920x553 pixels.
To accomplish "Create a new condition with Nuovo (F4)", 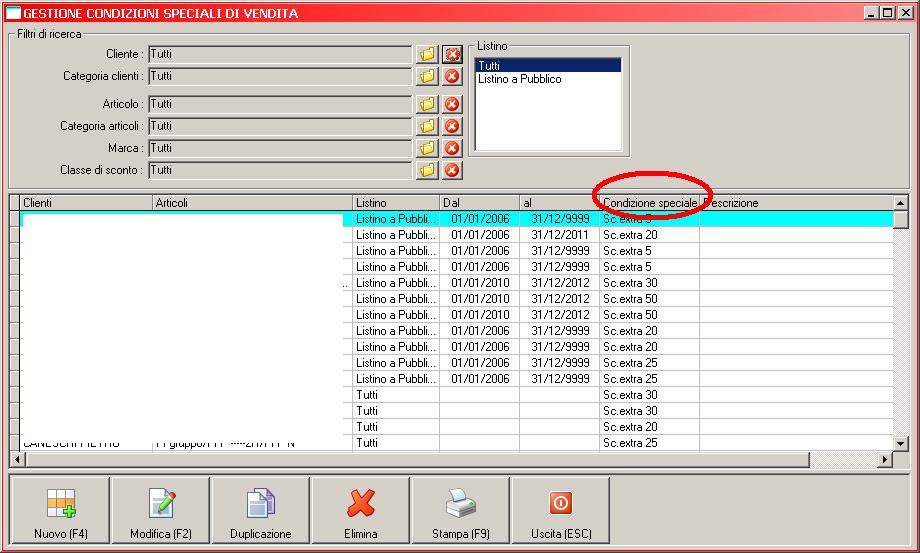I will 60,510.
